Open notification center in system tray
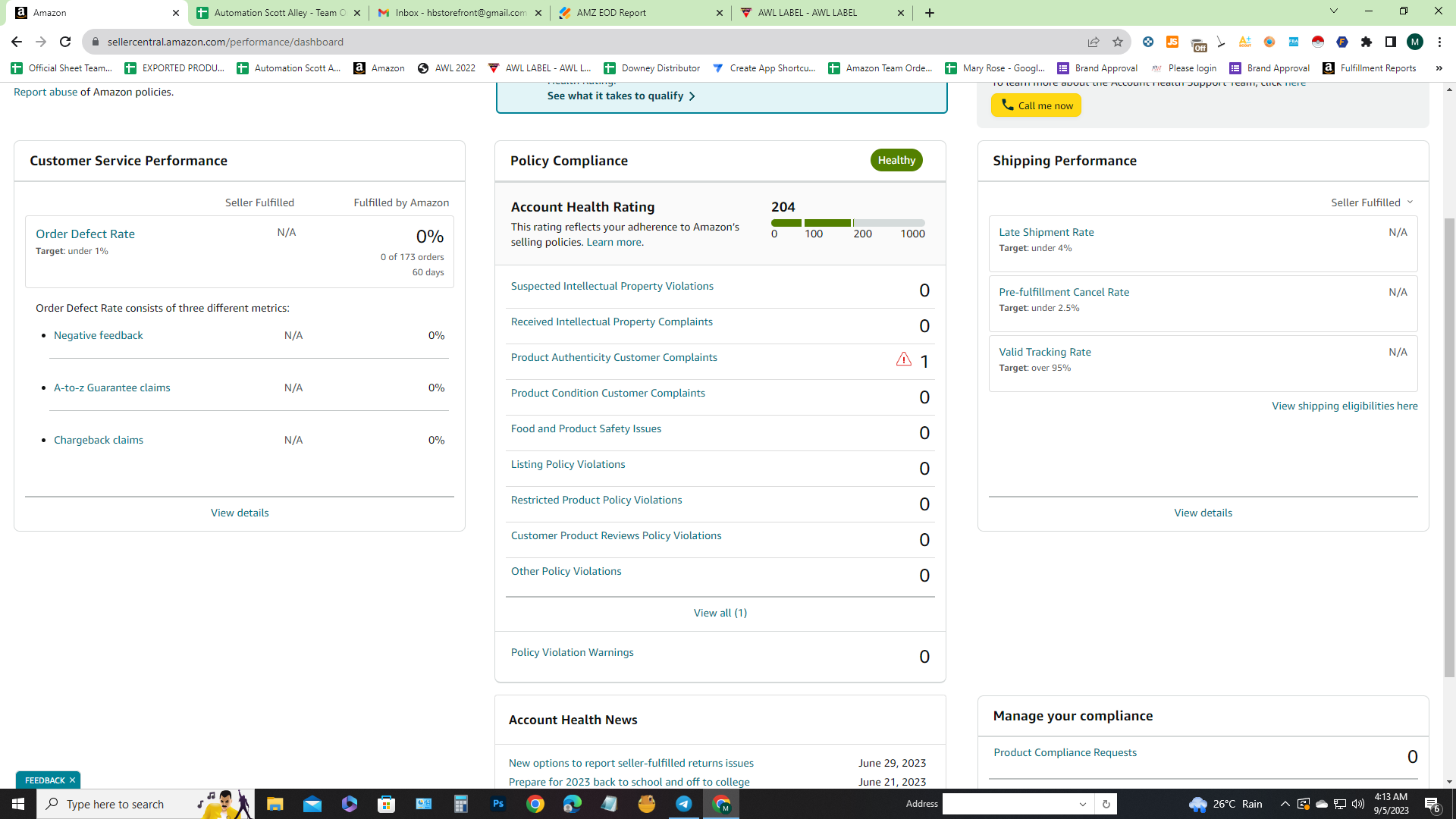Image resolution: width=1456 pixels, height=819 pixels. pyautogui.click(x=1432, y=804)
